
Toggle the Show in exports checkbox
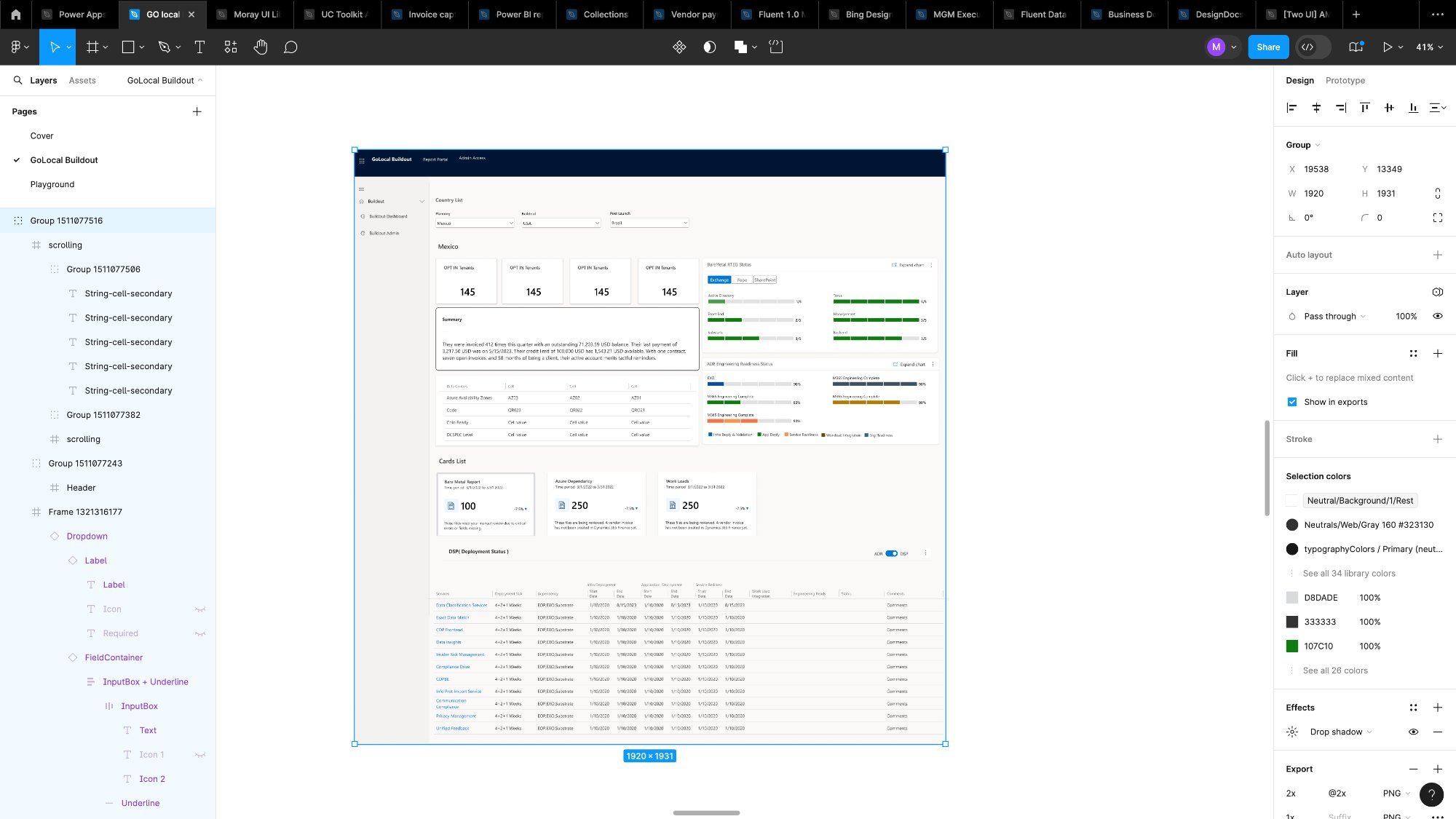[x=1292, y=402]
